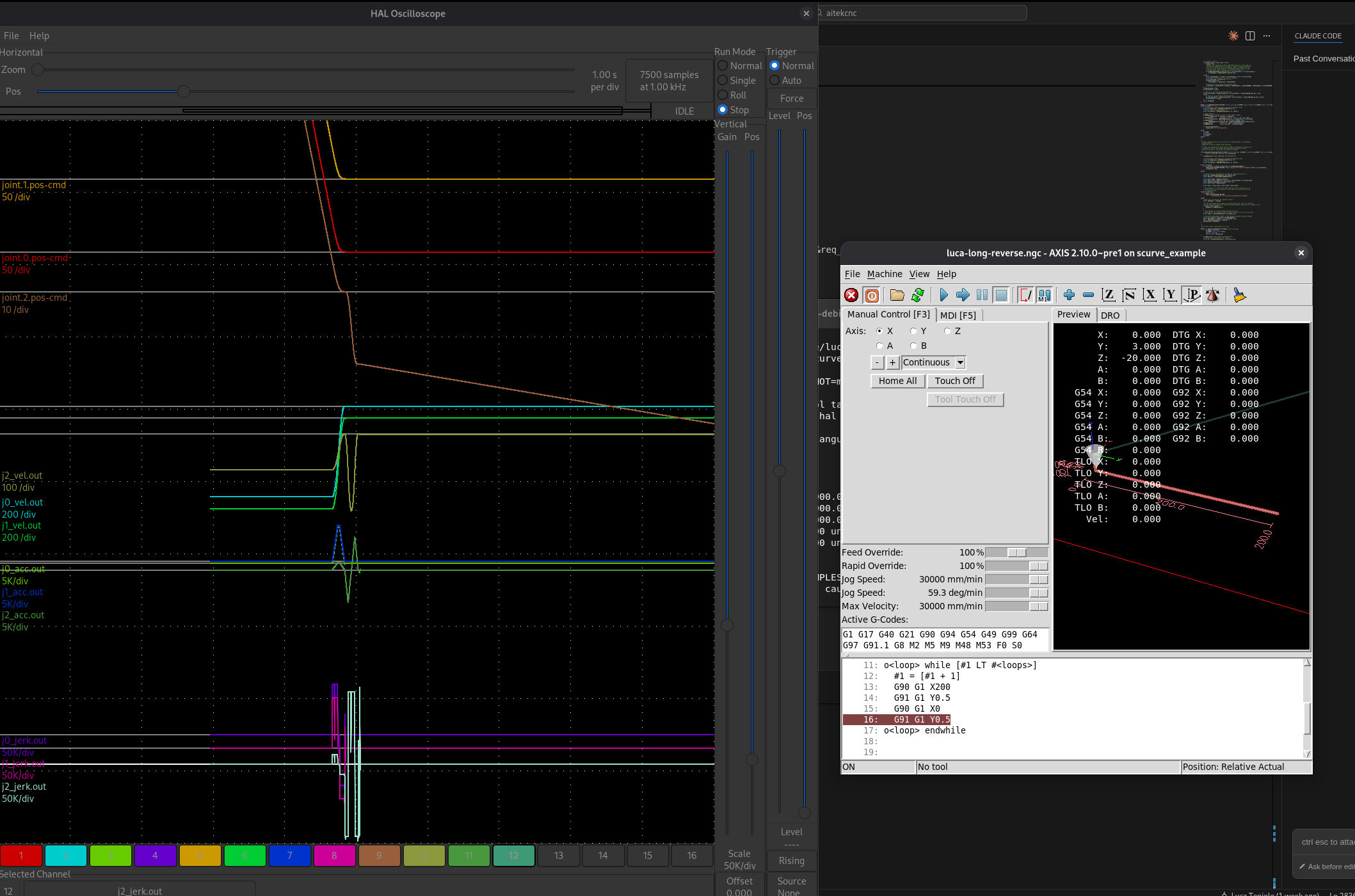Select Roll run mode
The image size is (1355, 896).
point(723,95)
